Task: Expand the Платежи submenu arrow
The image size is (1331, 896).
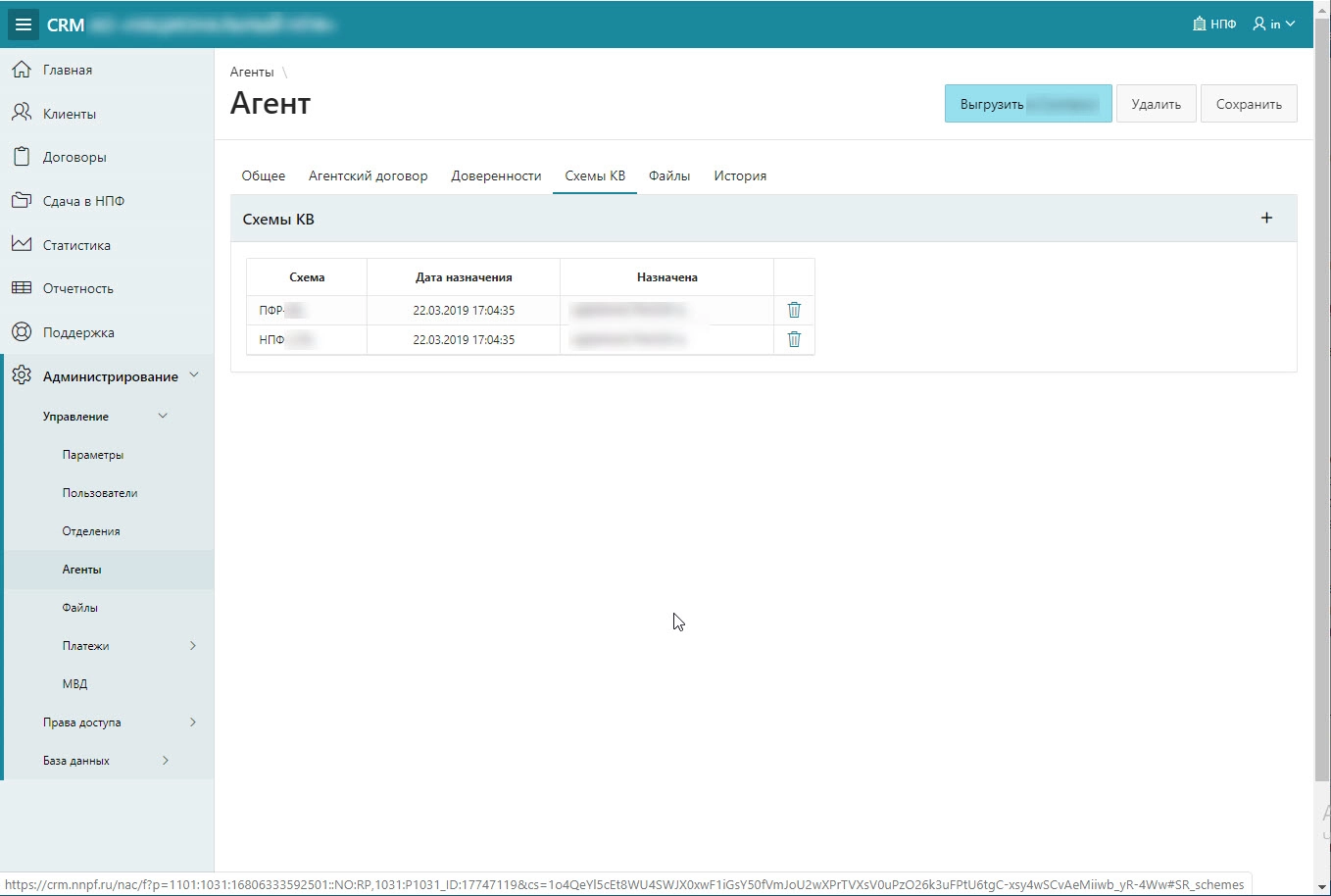Action: pyautogui.click(x=193, y=645)
